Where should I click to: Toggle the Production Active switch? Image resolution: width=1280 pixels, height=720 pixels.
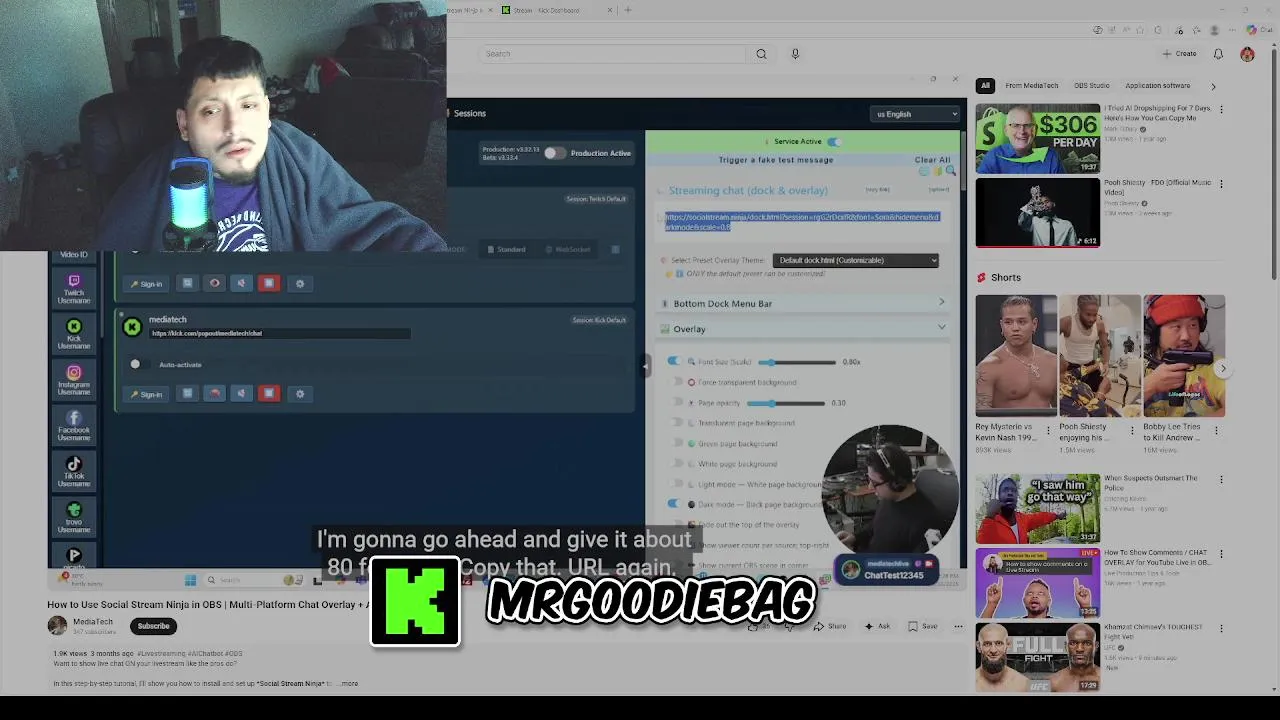point(555,153)
